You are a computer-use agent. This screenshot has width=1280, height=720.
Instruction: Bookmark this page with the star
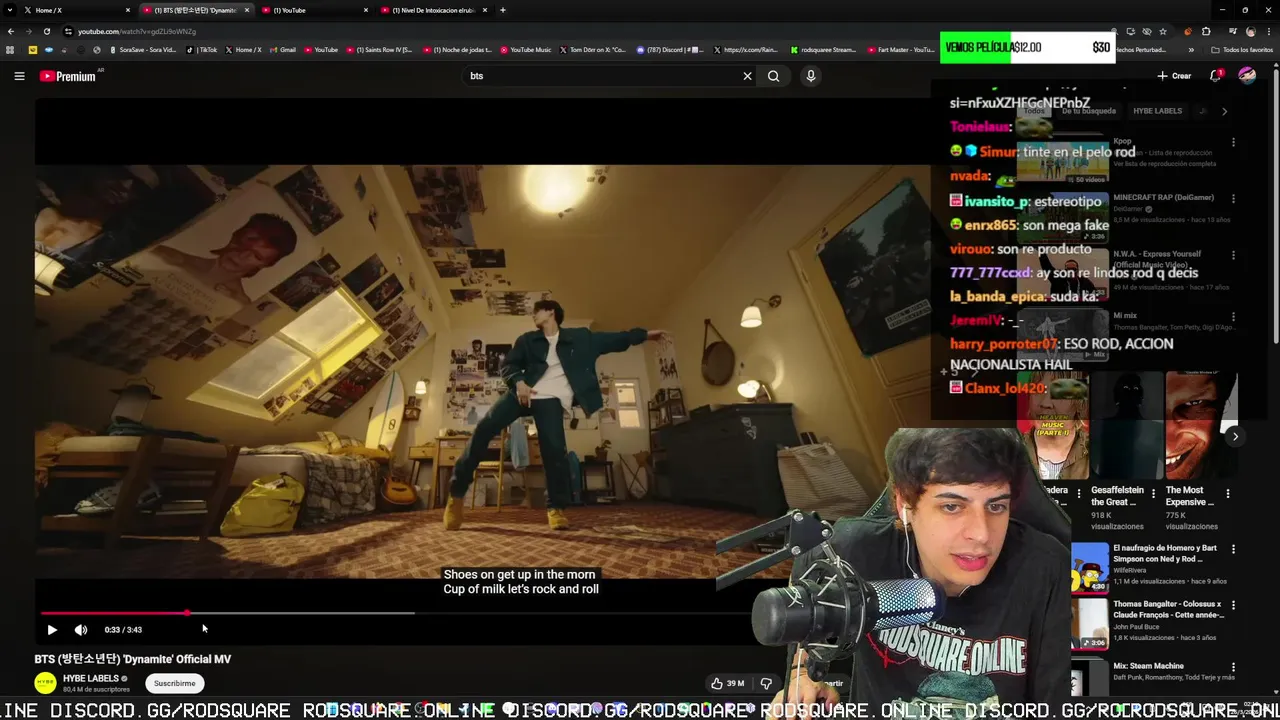(x=1163, y=32)
